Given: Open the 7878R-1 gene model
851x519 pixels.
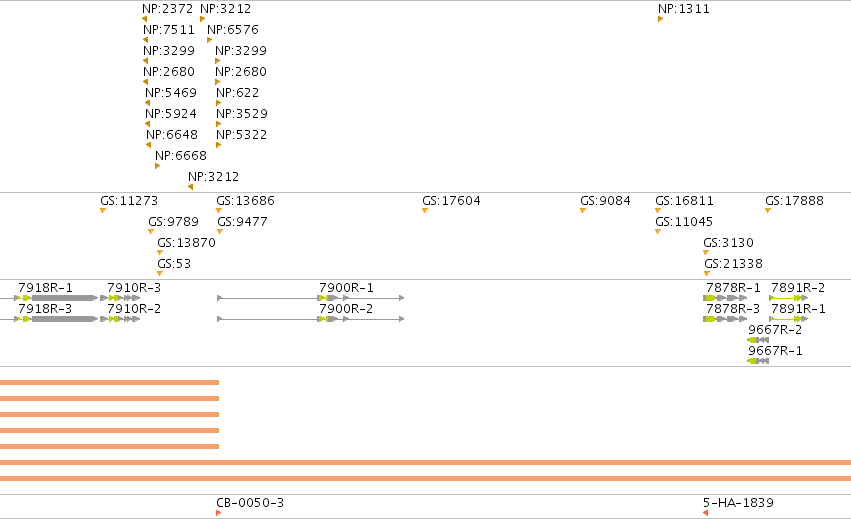Looking at the screenshot, I should 725,298.
